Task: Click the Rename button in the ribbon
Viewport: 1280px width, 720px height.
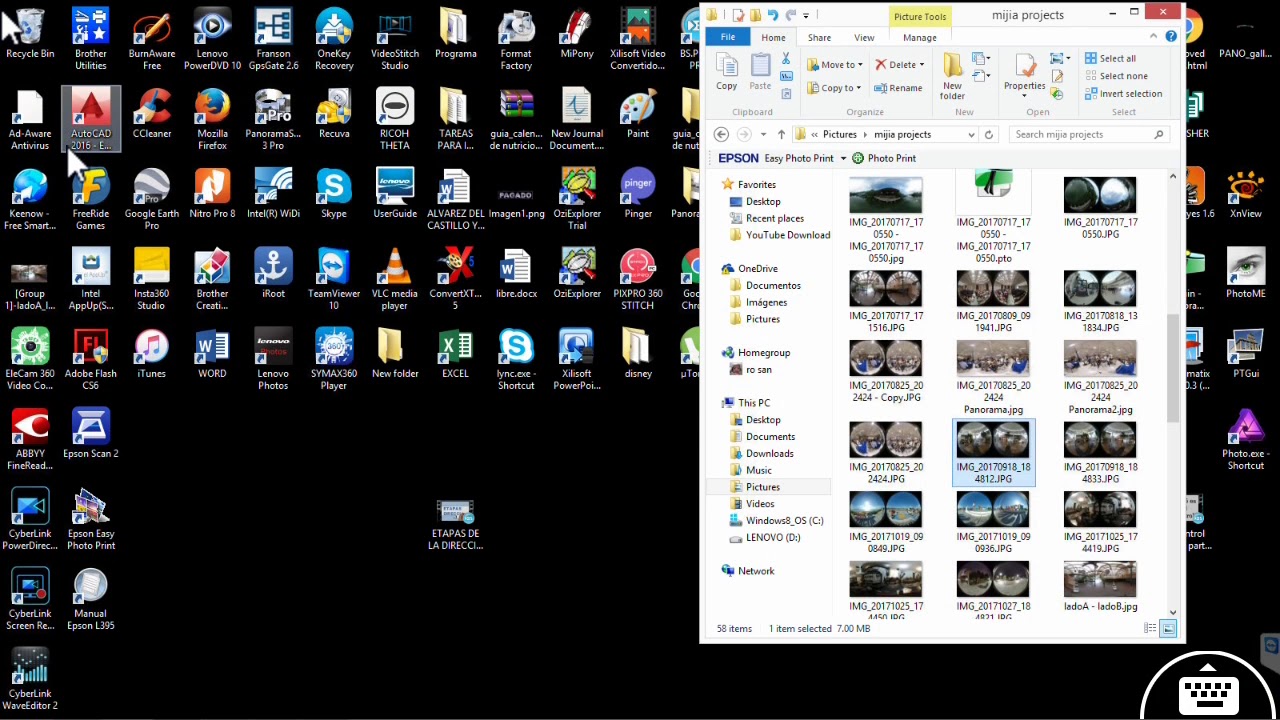Action: (897, 88)
